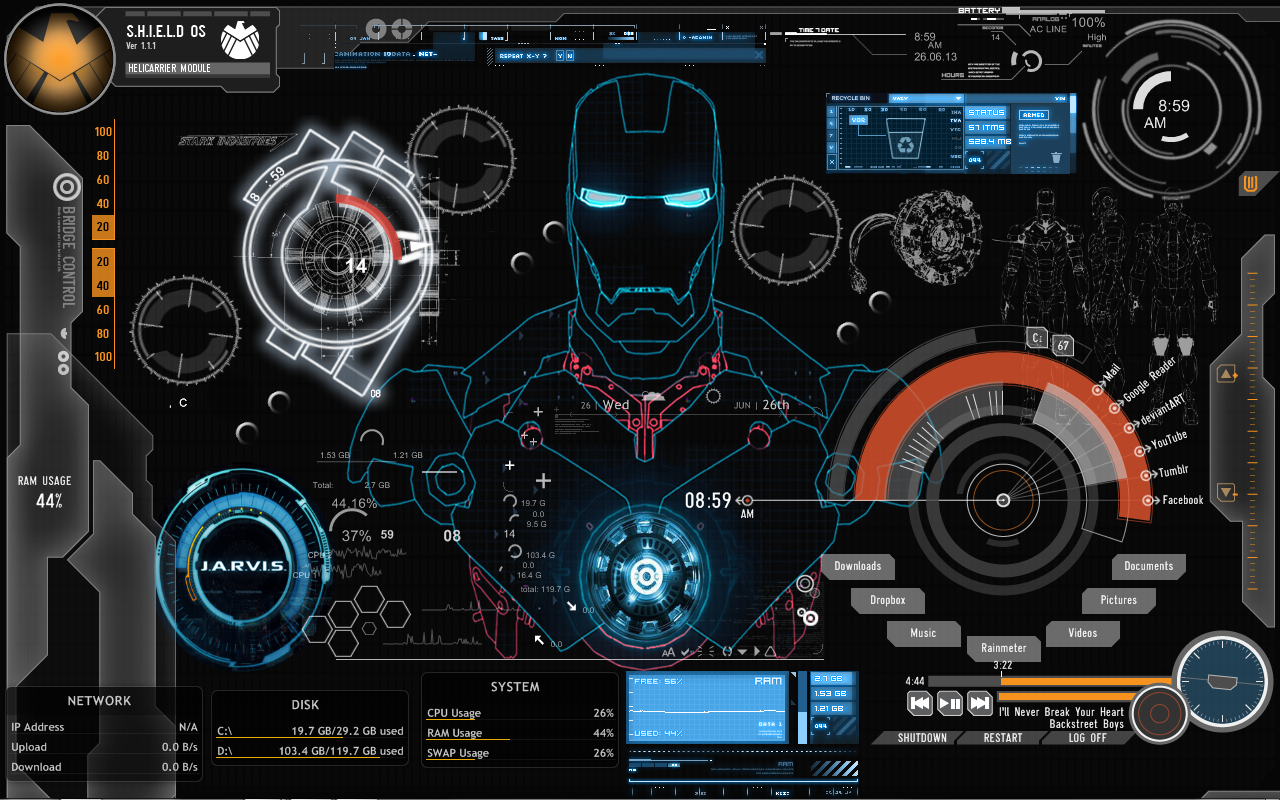The image size is (1280, 800).
Task: Open the Rainmeter shortcut
Action: coord(1004,648)
